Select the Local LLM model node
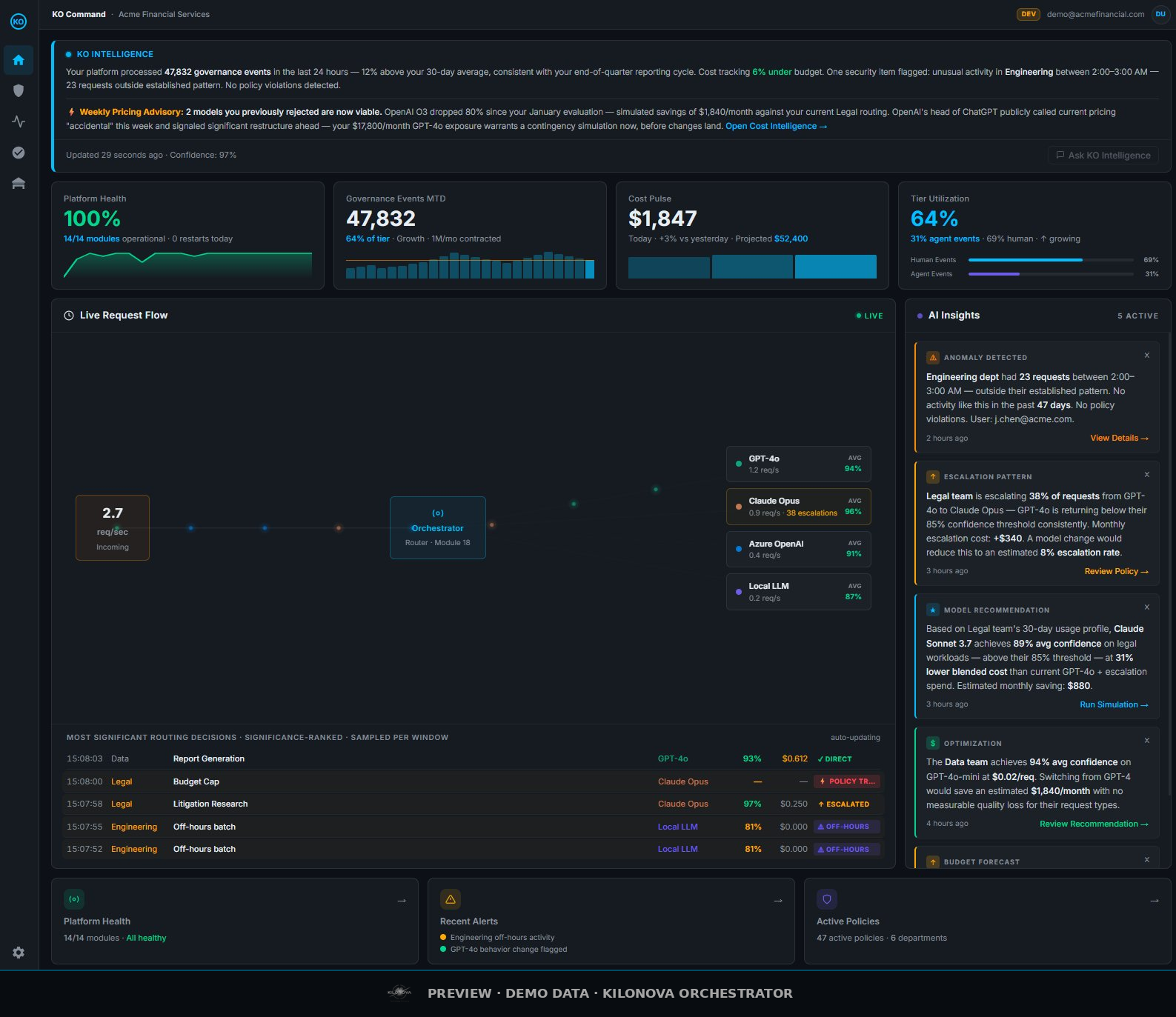The height and width of the screenshot is (1017, 1176). 798,592
